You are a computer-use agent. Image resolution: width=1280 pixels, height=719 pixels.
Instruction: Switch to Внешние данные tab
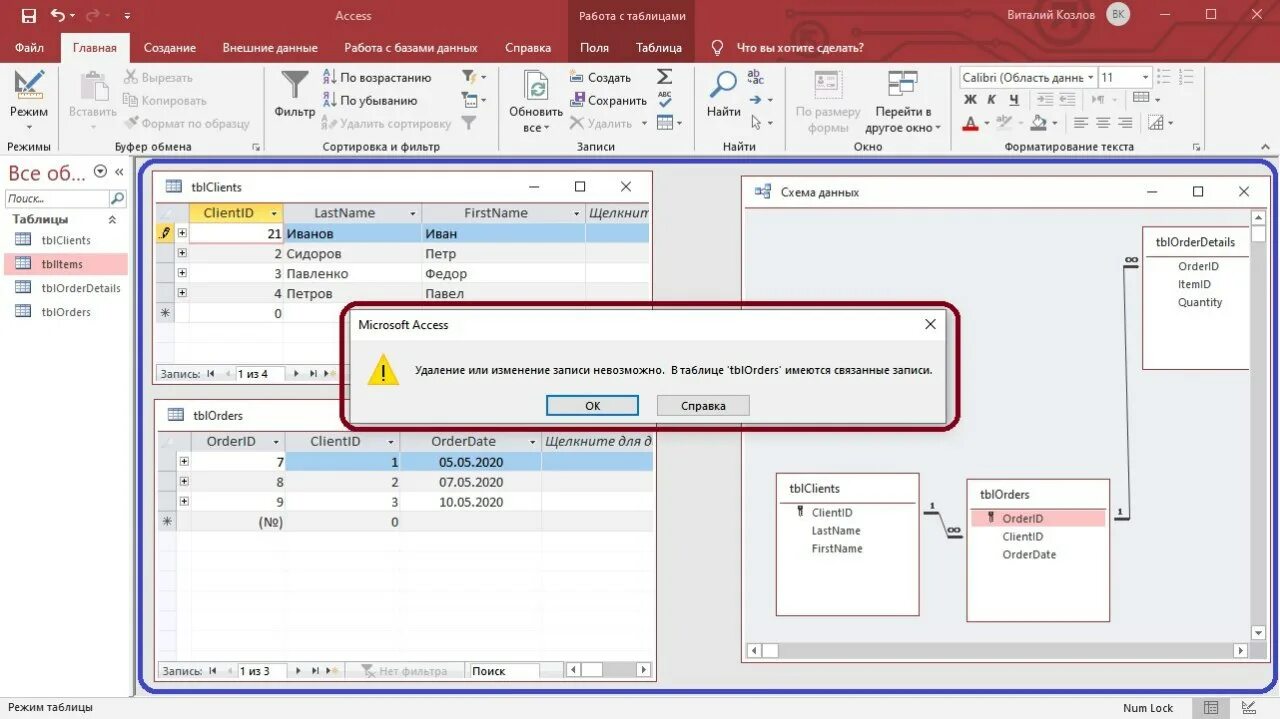(x=270, y=47)
